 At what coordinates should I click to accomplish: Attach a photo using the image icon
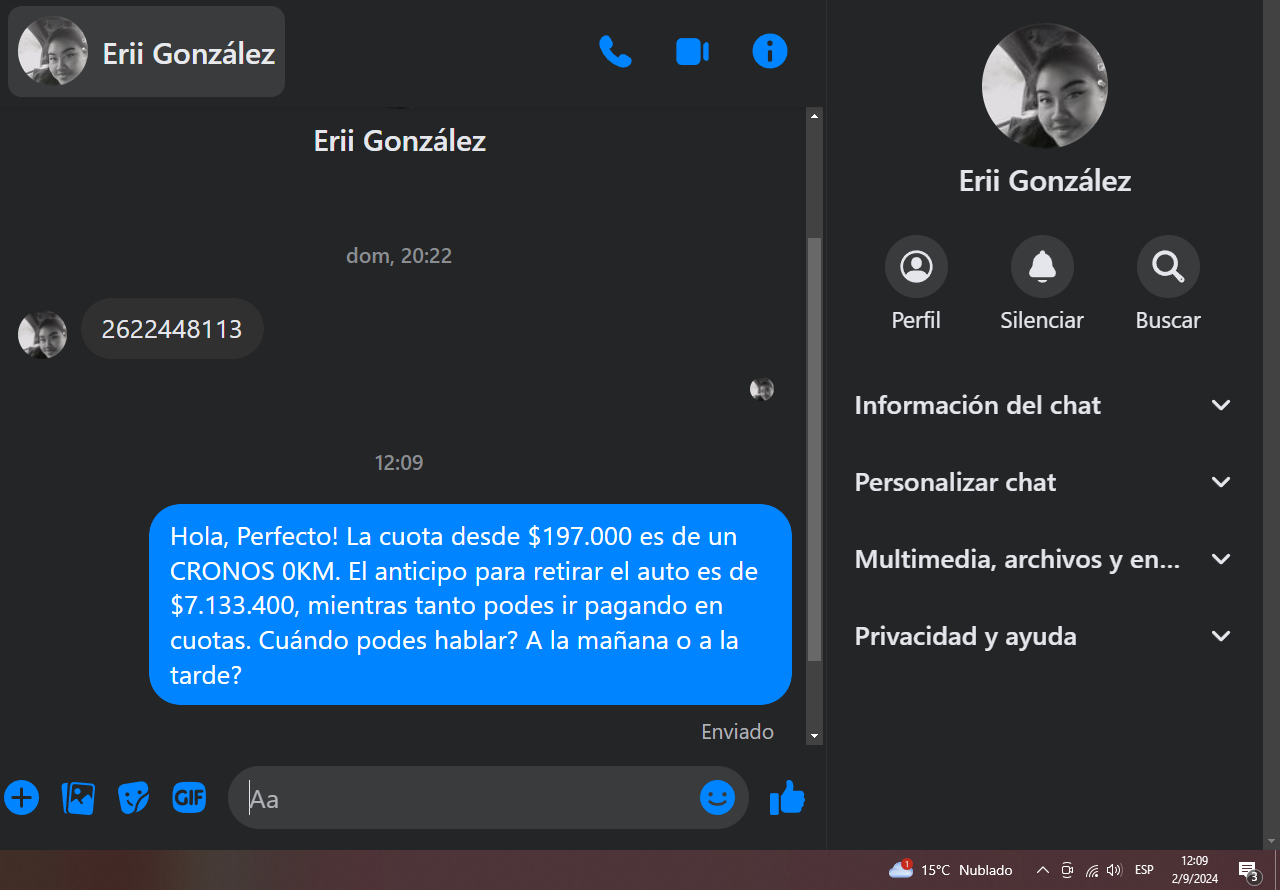[x=78, y=797]
